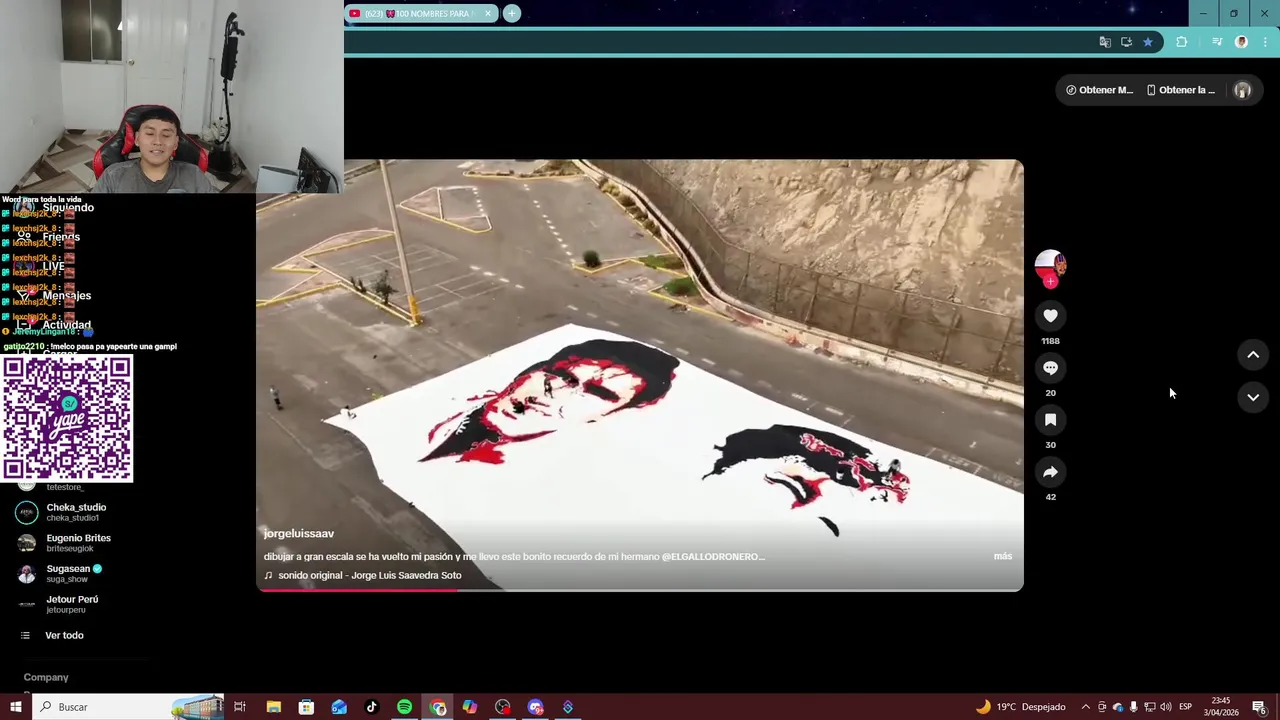Go to previous video with up chevron

point(1253,355)
